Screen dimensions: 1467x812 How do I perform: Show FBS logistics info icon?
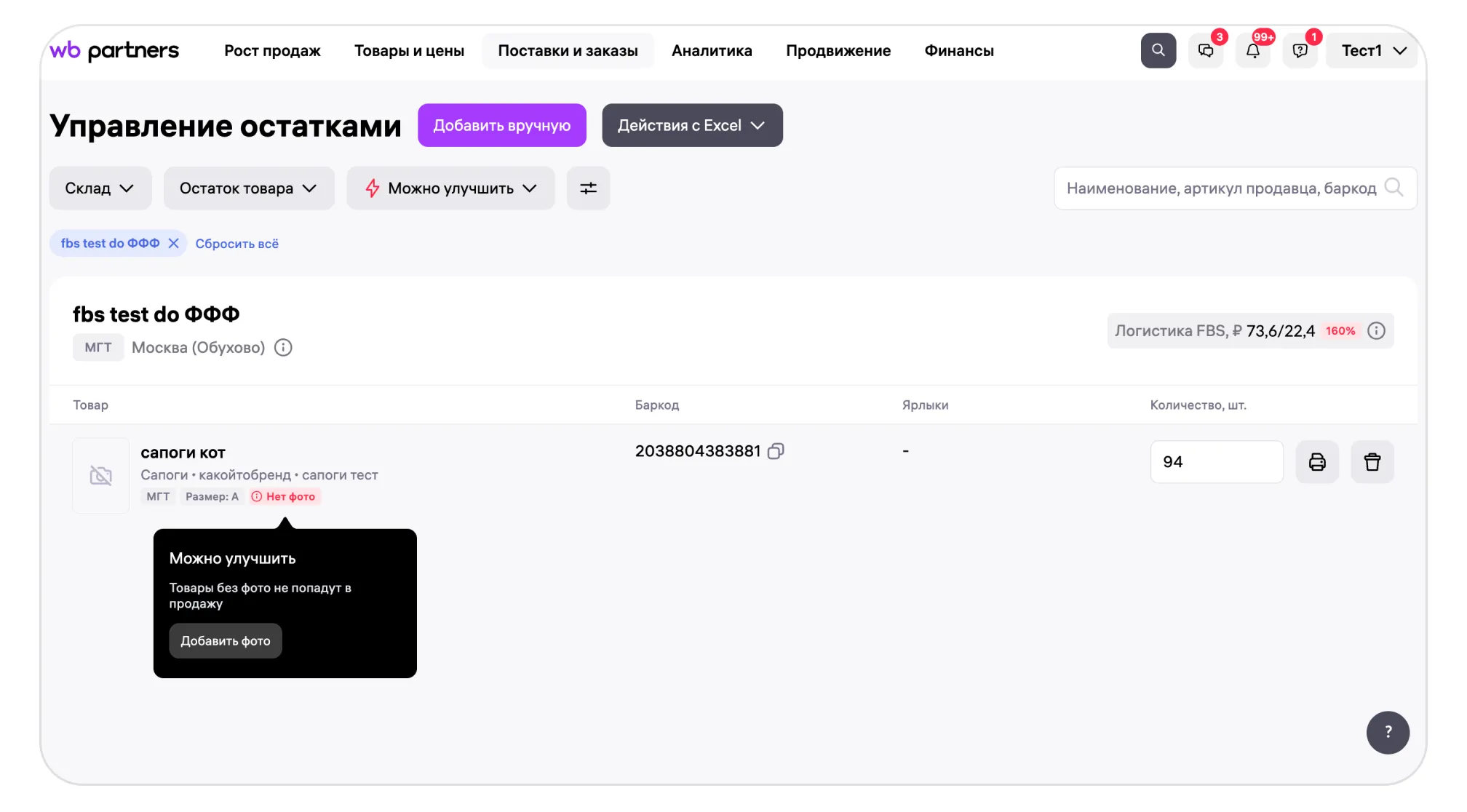(1376, 331)
